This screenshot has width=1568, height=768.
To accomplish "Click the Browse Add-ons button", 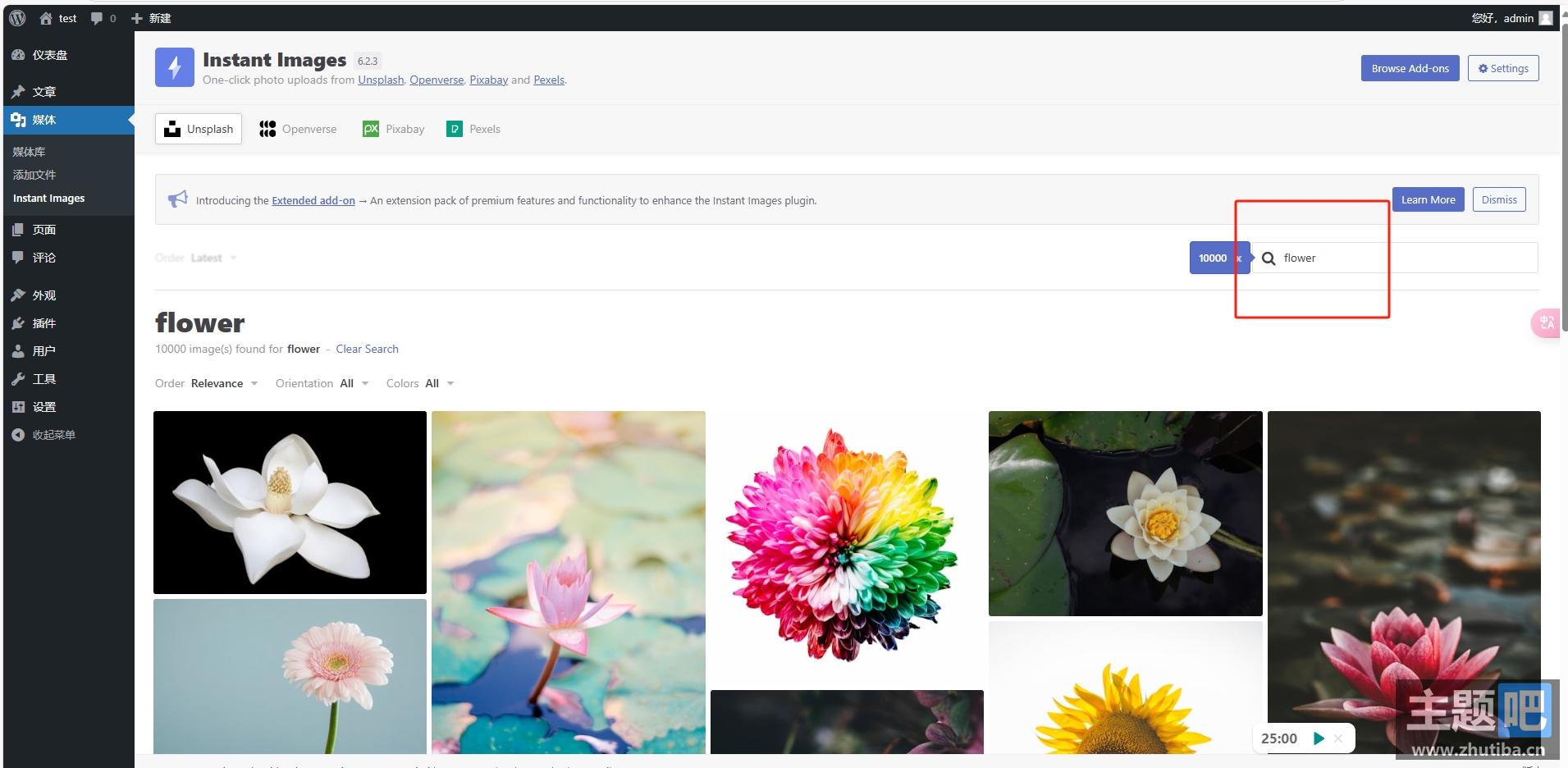I will 1410,68.
